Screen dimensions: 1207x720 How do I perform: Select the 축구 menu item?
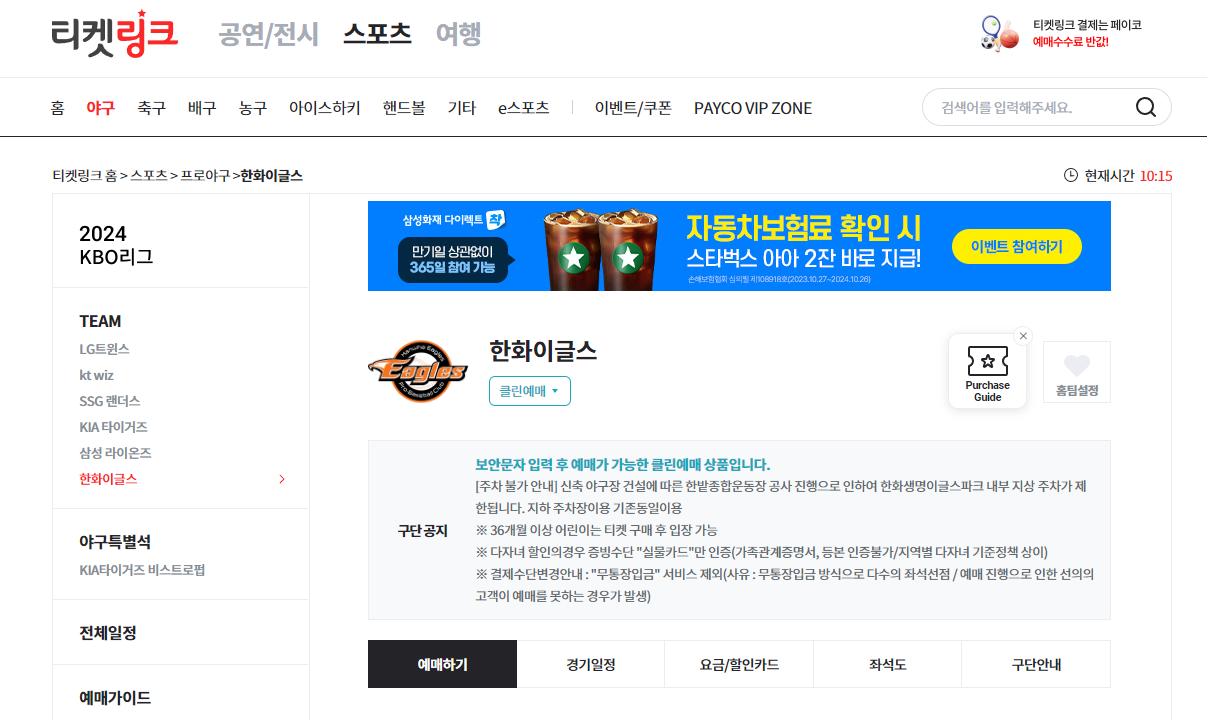(152, 108)
